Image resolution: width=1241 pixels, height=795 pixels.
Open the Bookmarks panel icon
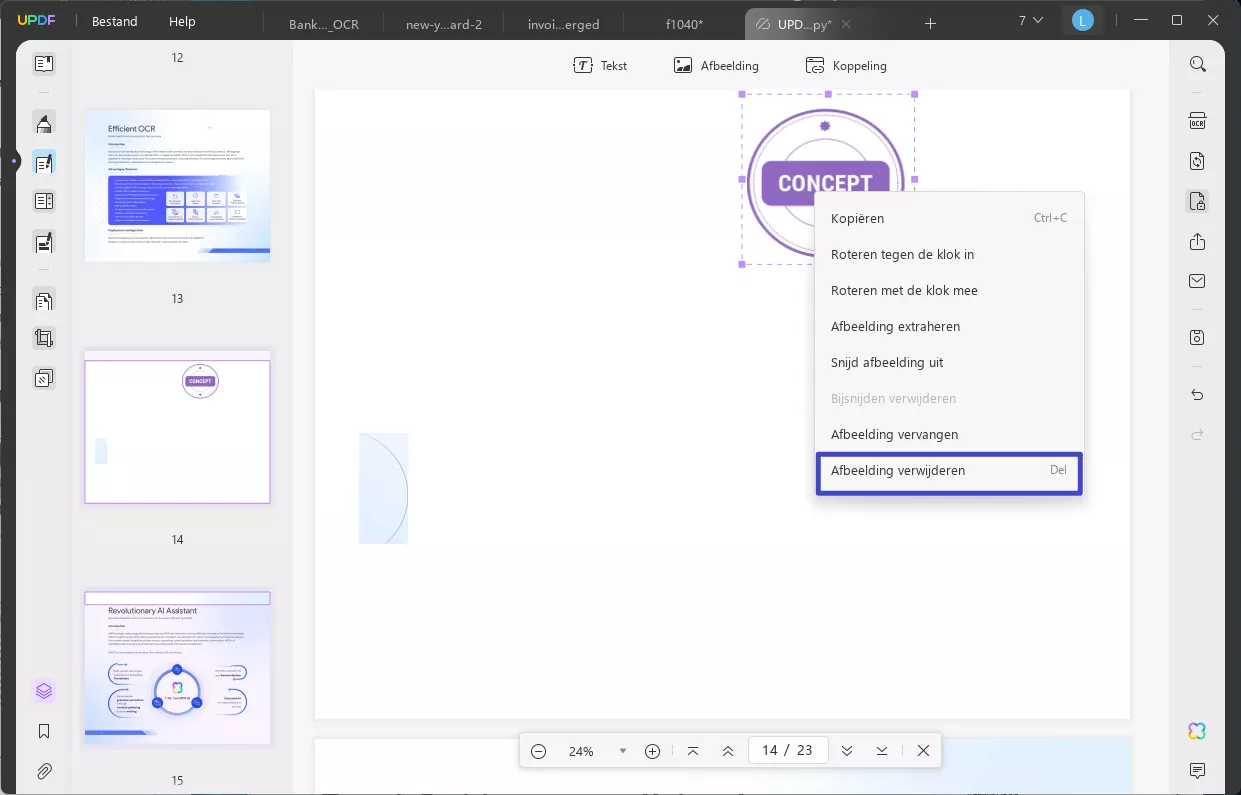pyautogui.click(x=44, y=731)
